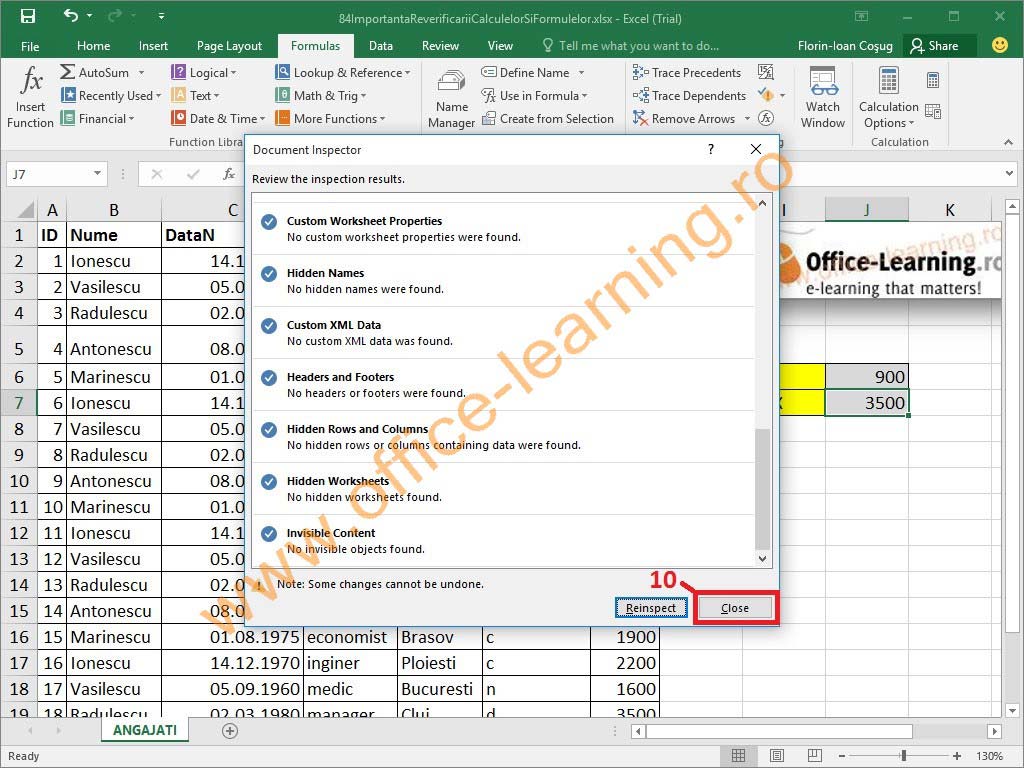Open the Ribbon Display Options button

[861, 16]
